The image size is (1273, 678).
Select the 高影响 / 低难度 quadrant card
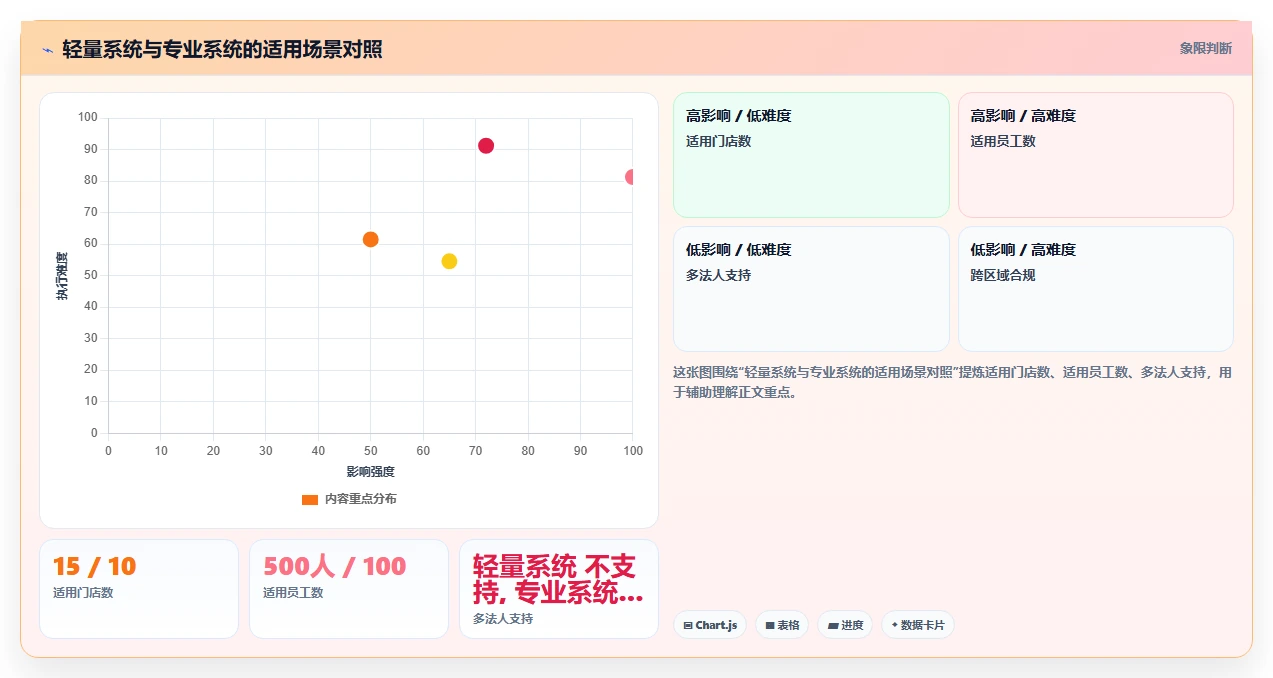coord(811,155)
